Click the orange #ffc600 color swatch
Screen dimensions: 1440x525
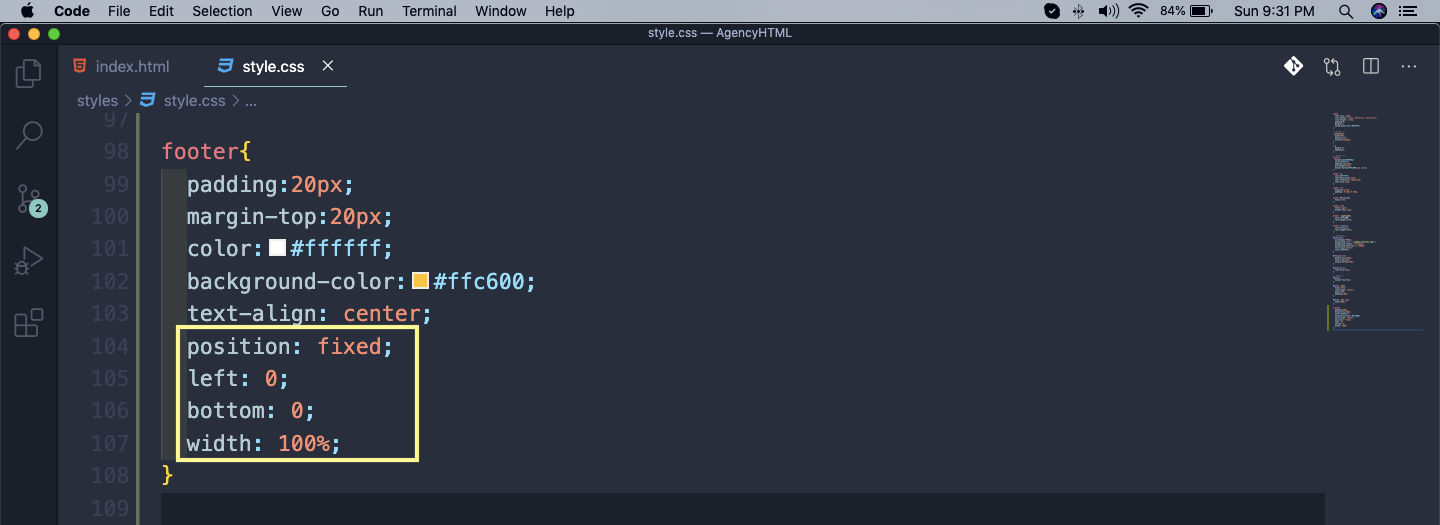pyautogui.click(x=420, y=281)
